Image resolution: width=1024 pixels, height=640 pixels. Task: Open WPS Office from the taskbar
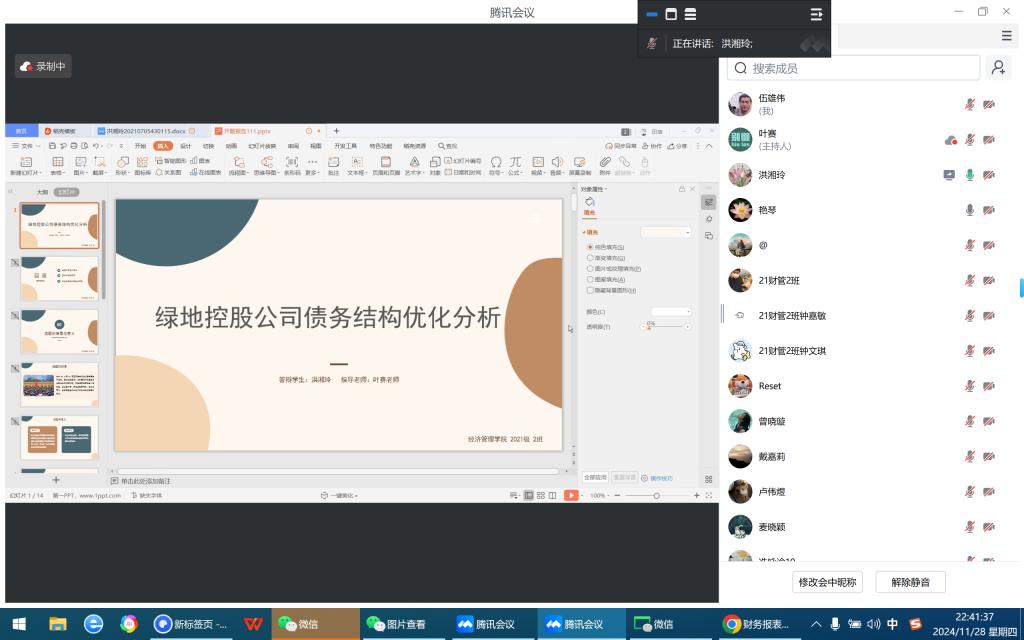(x=254, y=624)
